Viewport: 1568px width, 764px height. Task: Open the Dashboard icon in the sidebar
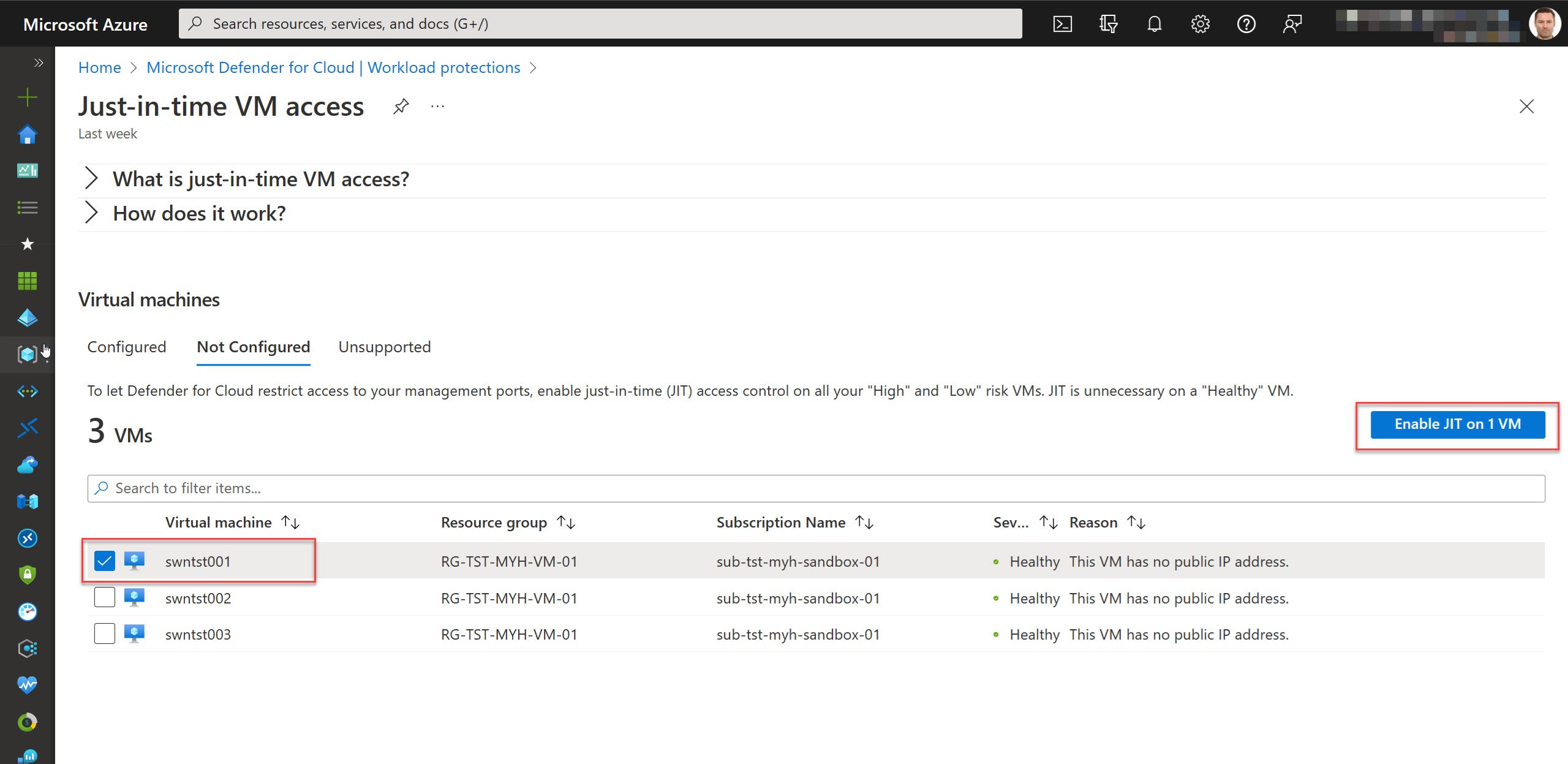point(27,171)
